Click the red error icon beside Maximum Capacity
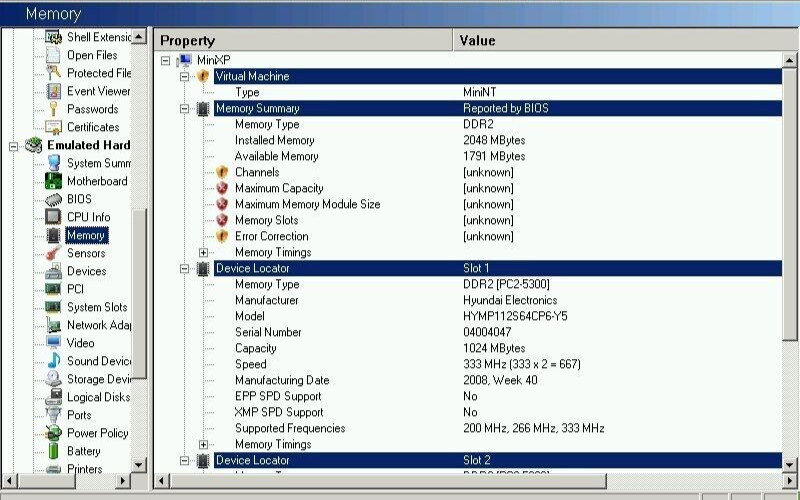The image size is (800, 500). [221, 188]
